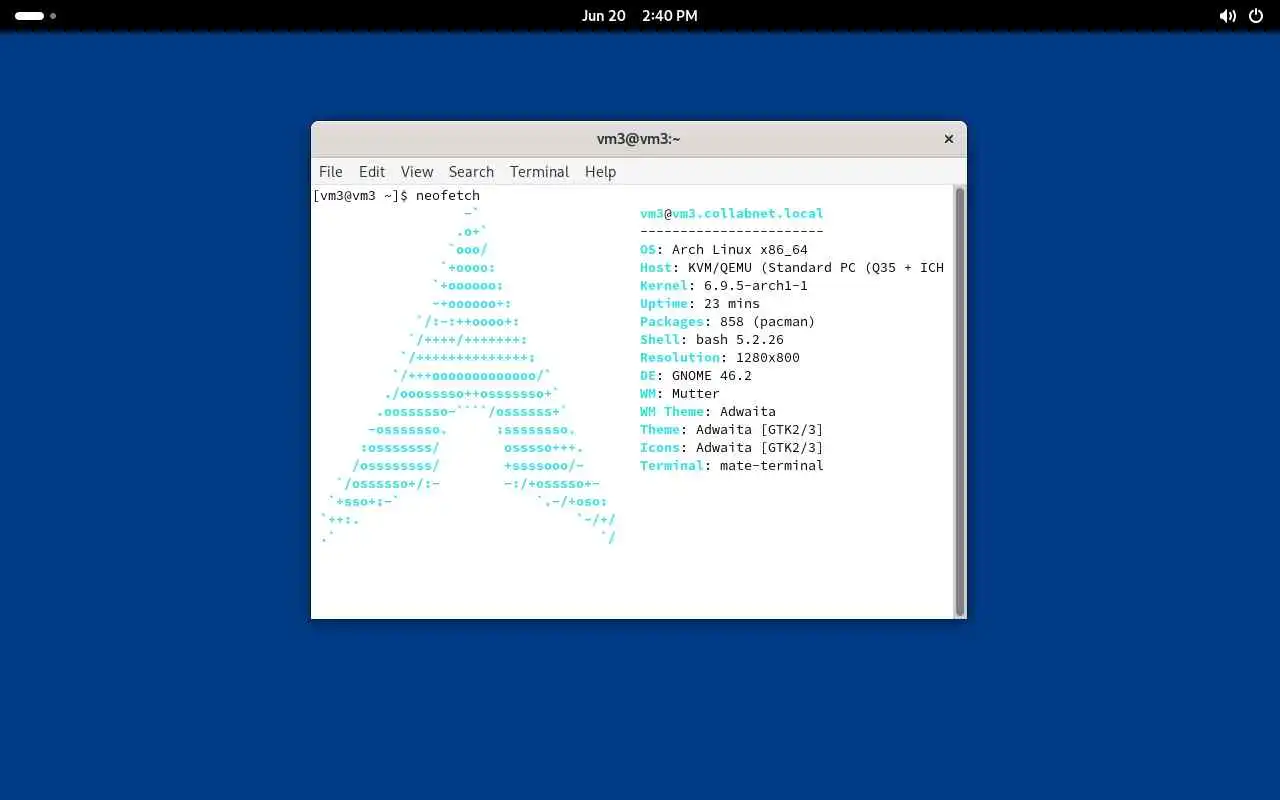Open the clock showing Jun 20 2:40 PM
This screenshot has width=1280, height=800.
pos(640,16)
